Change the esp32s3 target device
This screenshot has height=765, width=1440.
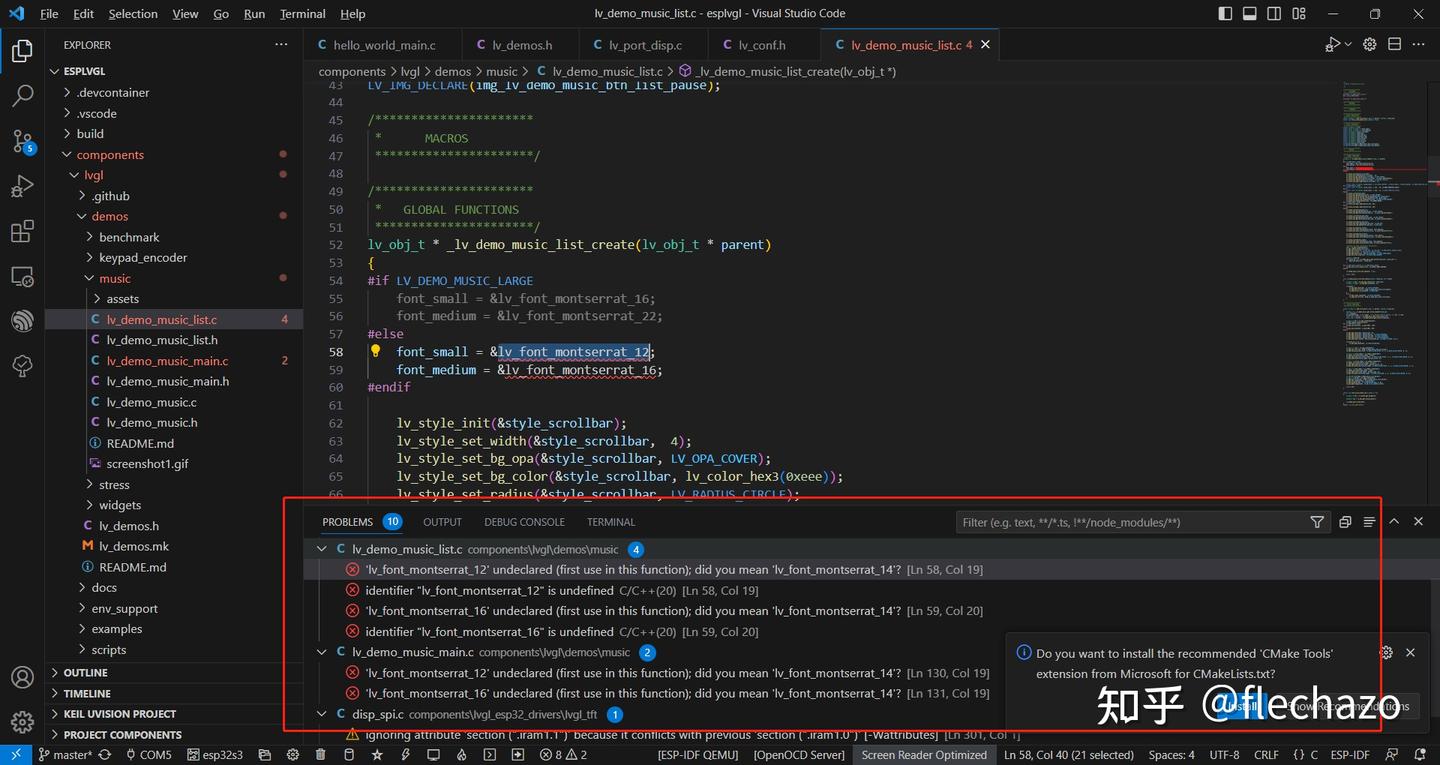[x=215, y=755]
